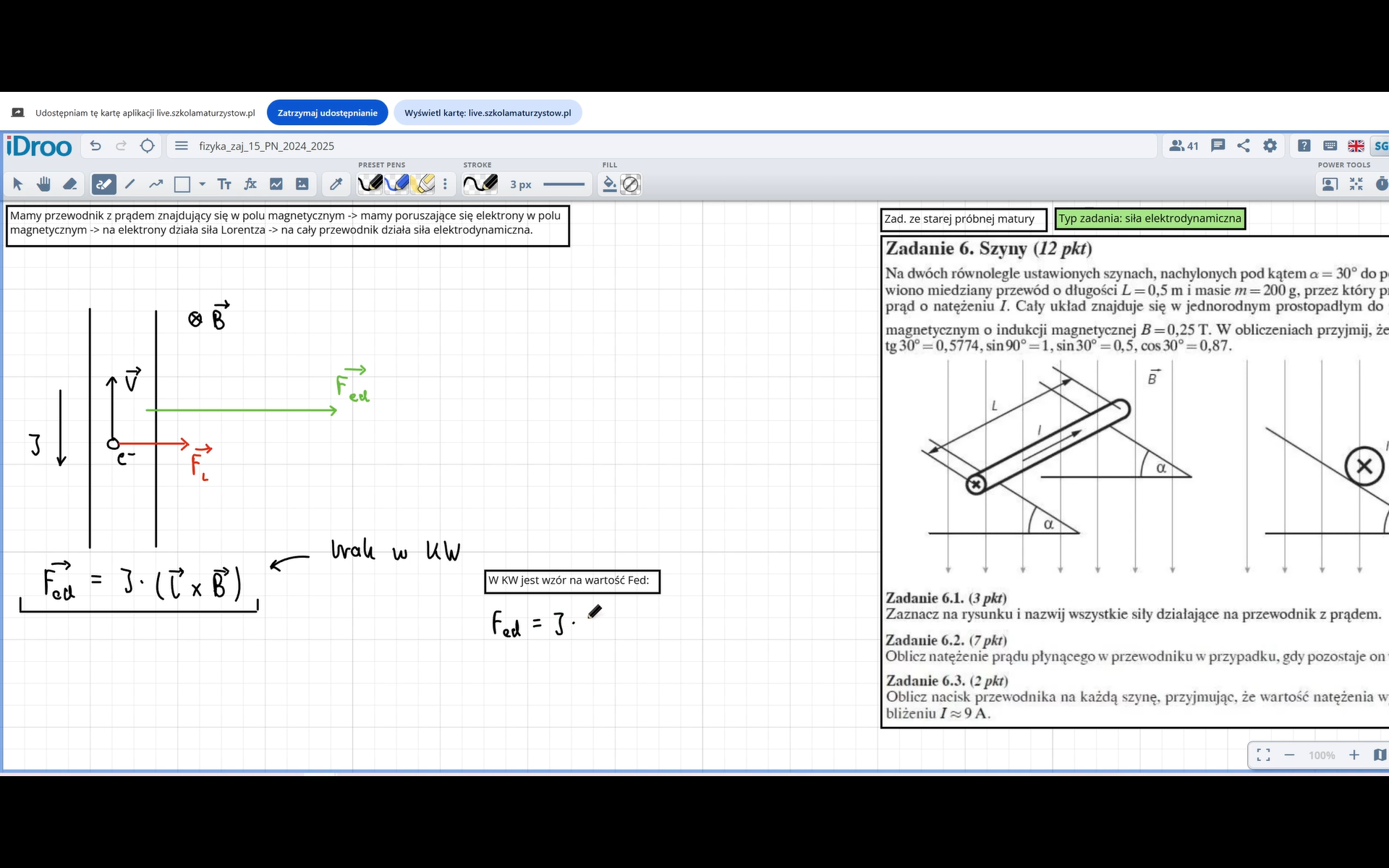This screenshot has width=1389, height=868.
Task: Show keyboard shortcuts
Action: point(1330,146)
